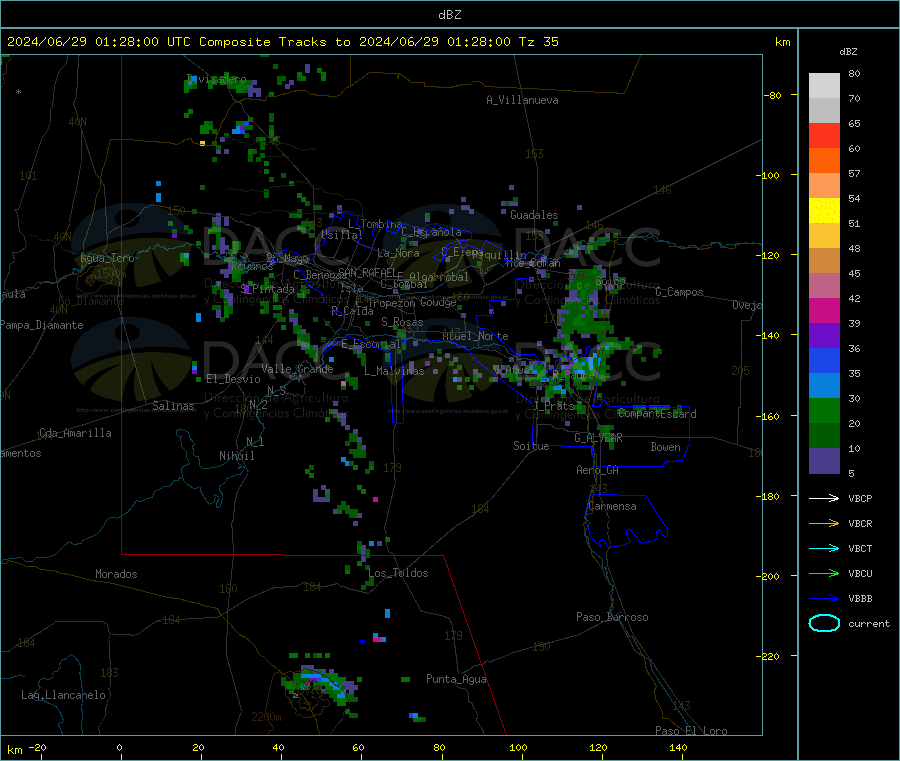This screenshot has height=761, width=900.
Task: Choose the slate 10–5 dBZ swatch
Action: point(824,461)
